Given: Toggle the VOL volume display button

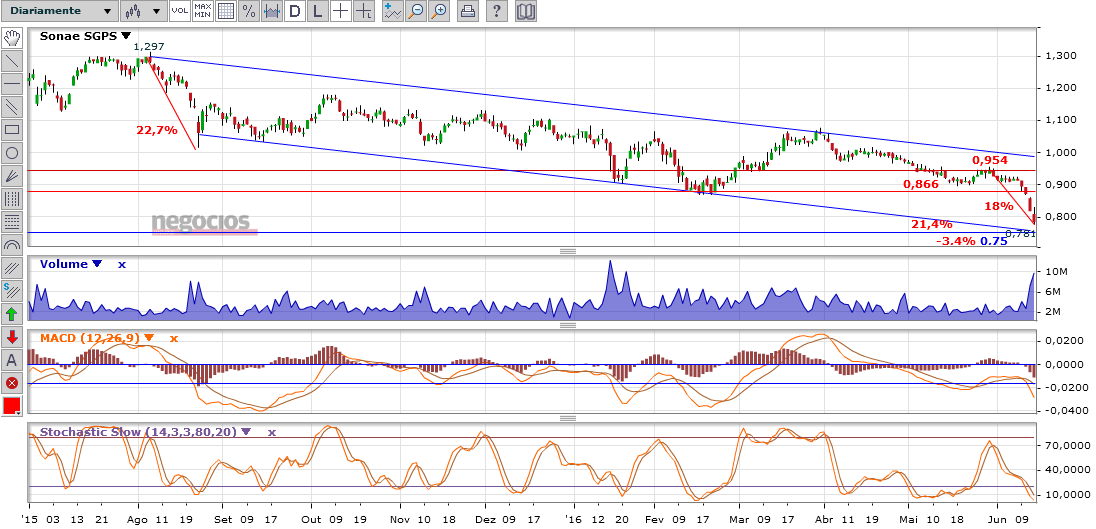Looking at the screenshot, I should pyautogui.click(x=179, y=11).
